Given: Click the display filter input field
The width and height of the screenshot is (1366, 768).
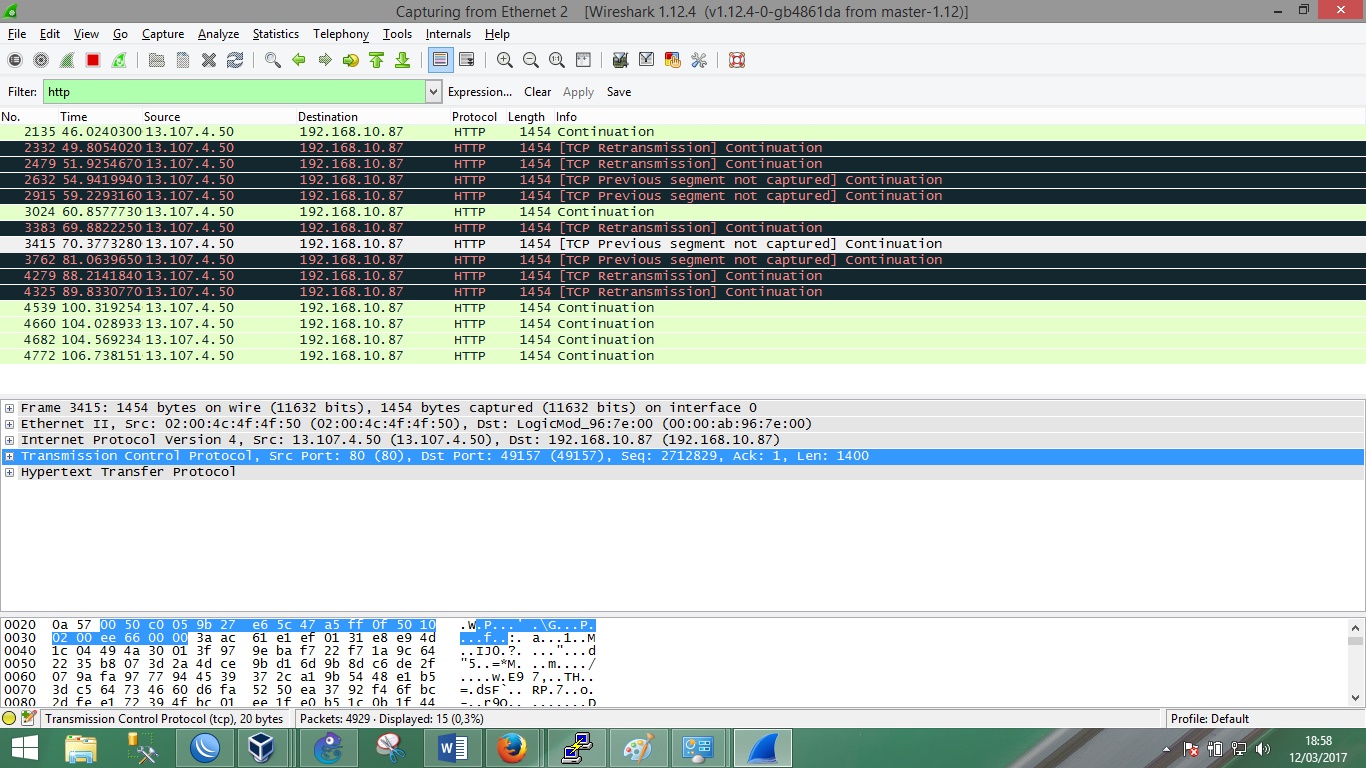Looking at the screenshot, I should point(234,92).
